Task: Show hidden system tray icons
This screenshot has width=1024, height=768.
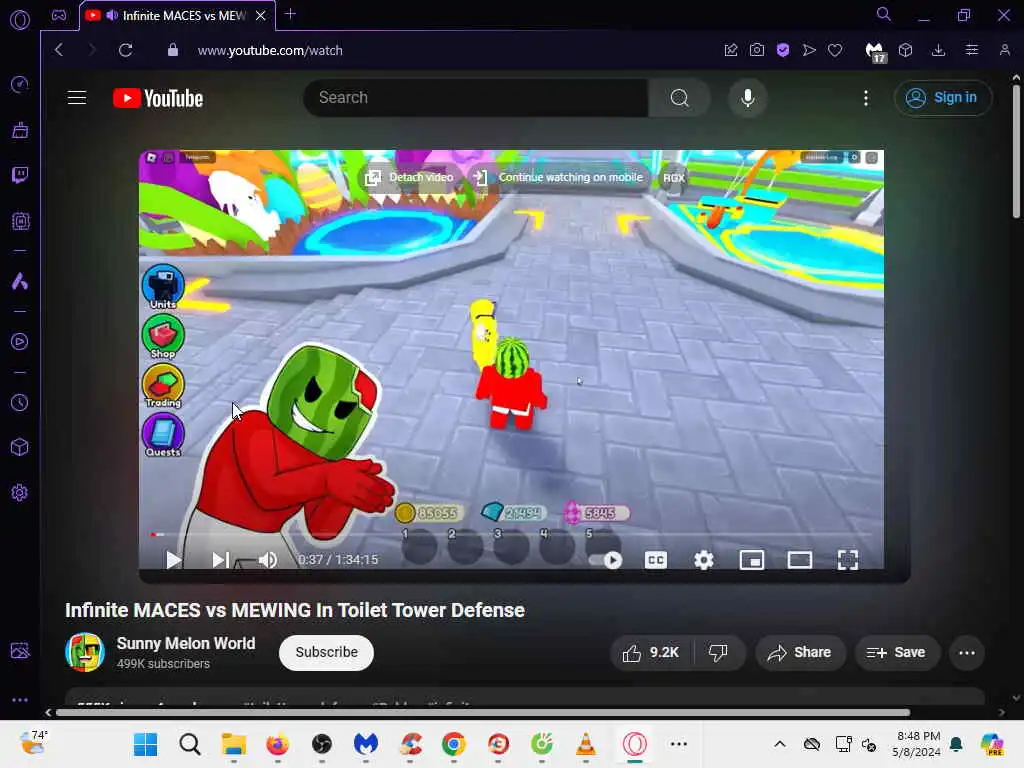Action: [780, 744]
